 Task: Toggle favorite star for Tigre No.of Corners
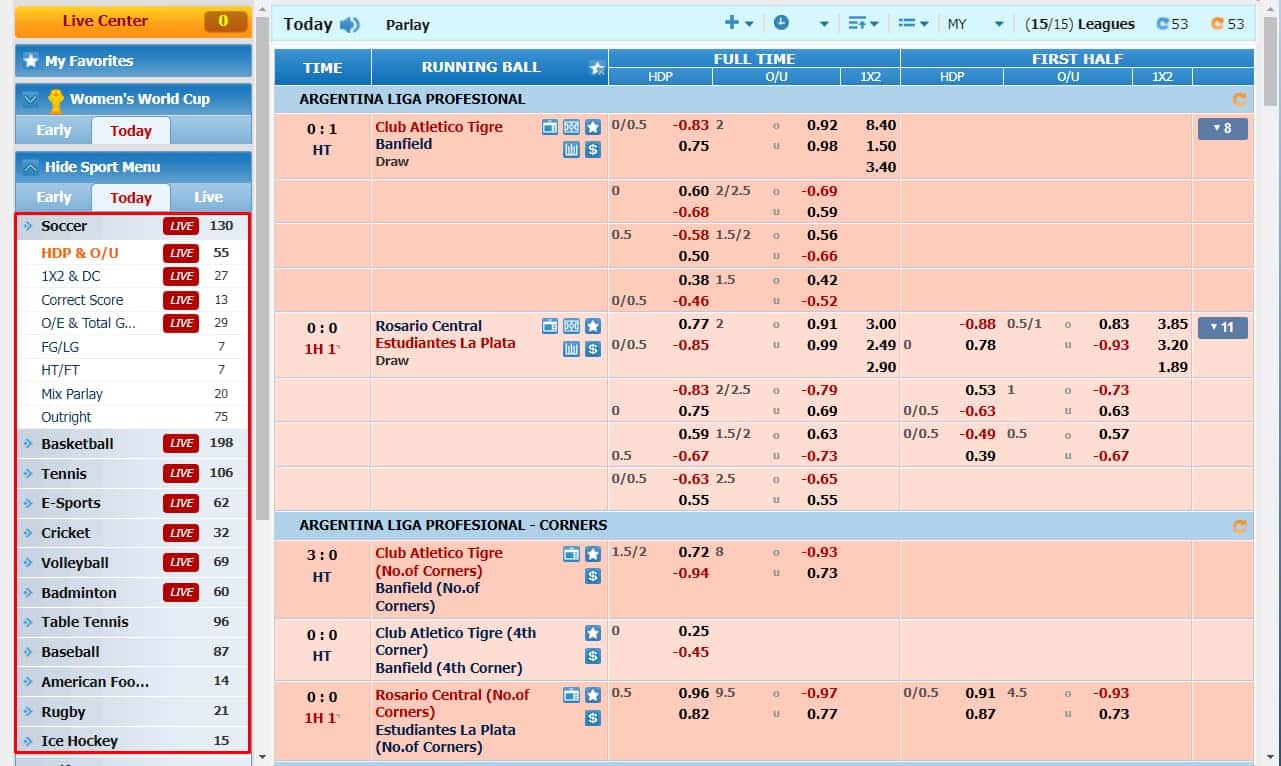[593, 553]
